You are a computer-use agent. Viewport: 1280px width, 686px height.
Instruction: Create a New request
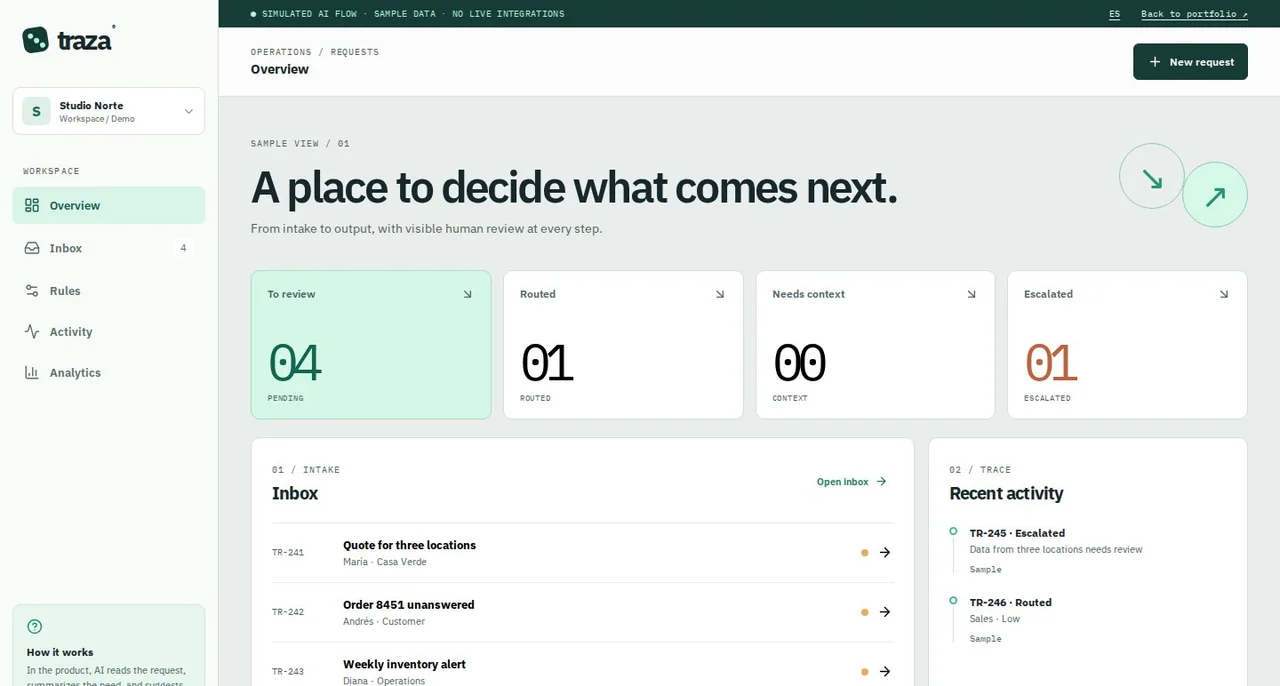tap(1190, 62)
